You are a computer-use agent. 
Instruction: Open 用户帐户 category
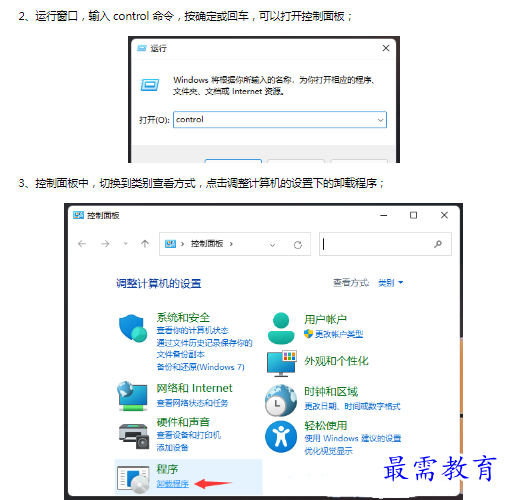[325, 319]
